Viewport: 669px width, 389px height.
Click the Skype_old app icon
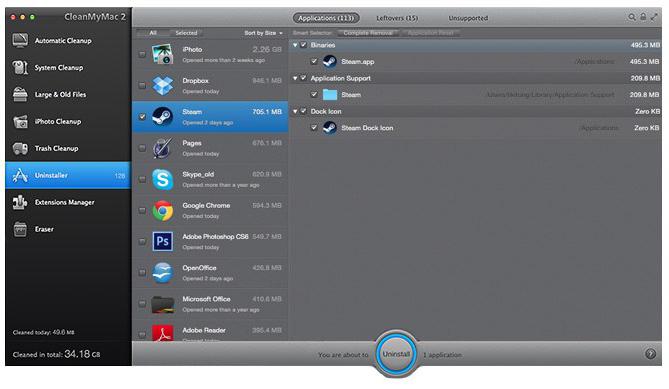(163, 179)
